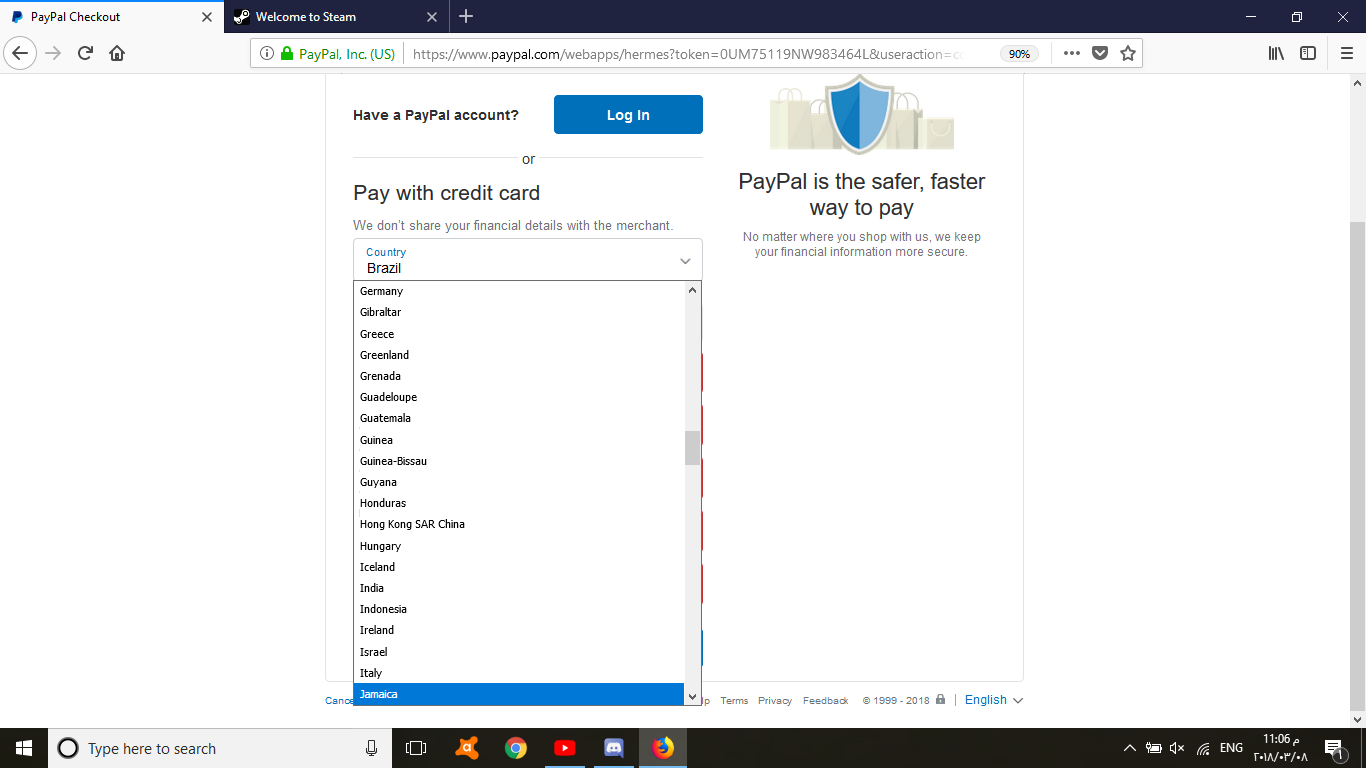Go to the Firefox home page
1366x768 pixels.
coord(117,53)
